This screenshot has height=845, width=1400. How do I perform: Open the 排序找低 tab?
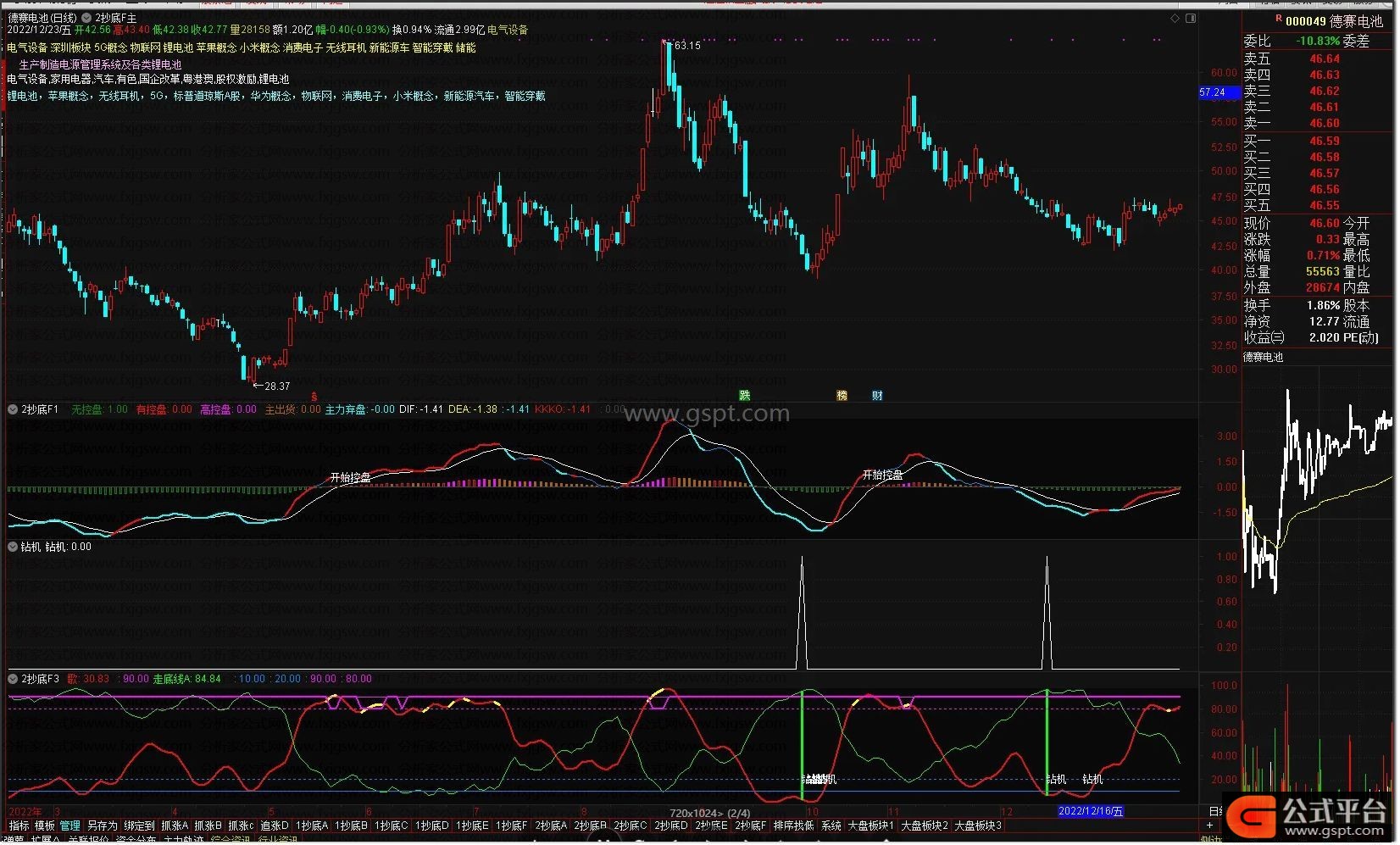pos(793,826)
